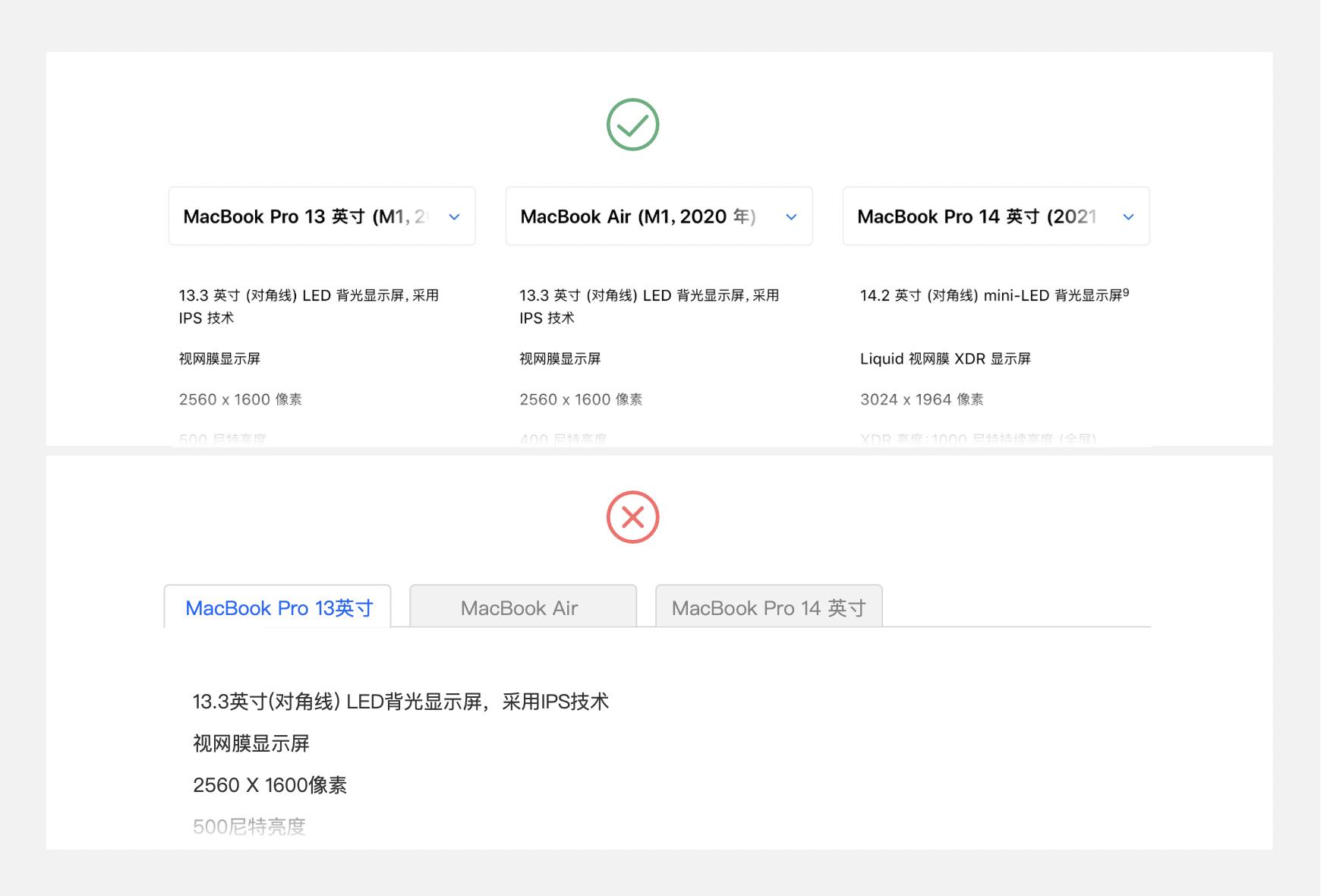Click the 500尼特亮度 grey text
This screenshot has height=896, width=1321.
click(x=249, y=826)
